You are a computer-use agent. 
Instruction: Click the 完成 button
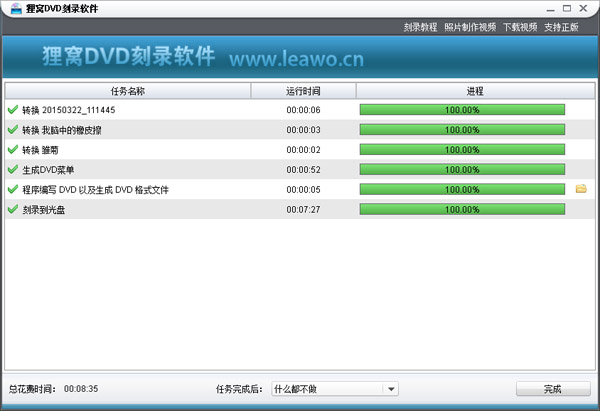point(553,389)
